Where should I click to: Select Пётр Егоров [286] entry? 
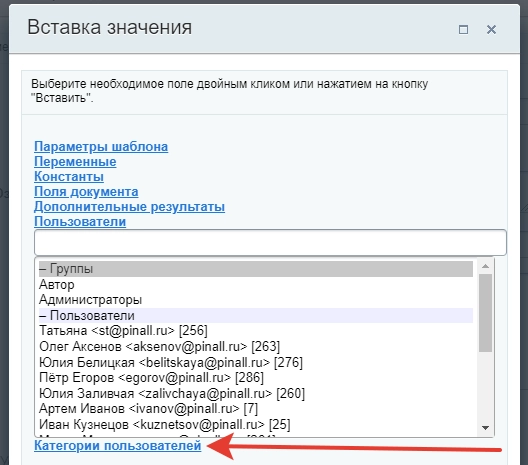[x=256, y=377]
